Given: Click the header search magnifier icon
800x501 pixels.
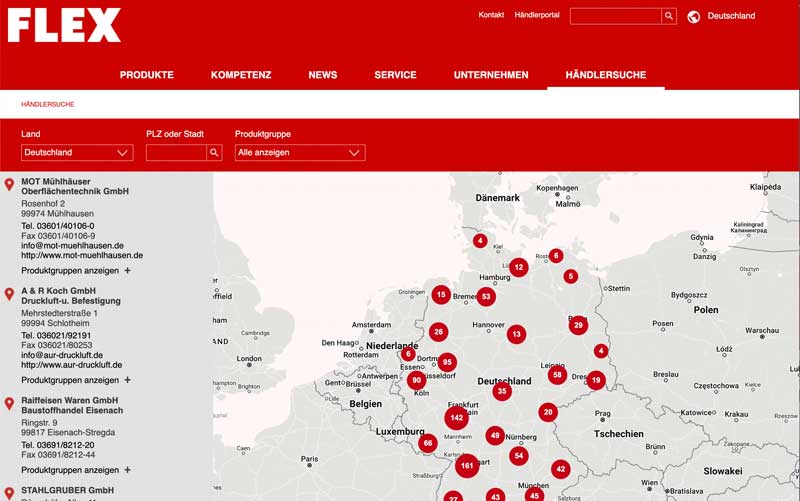Looking at the screenshot, I should click(669, 16).
